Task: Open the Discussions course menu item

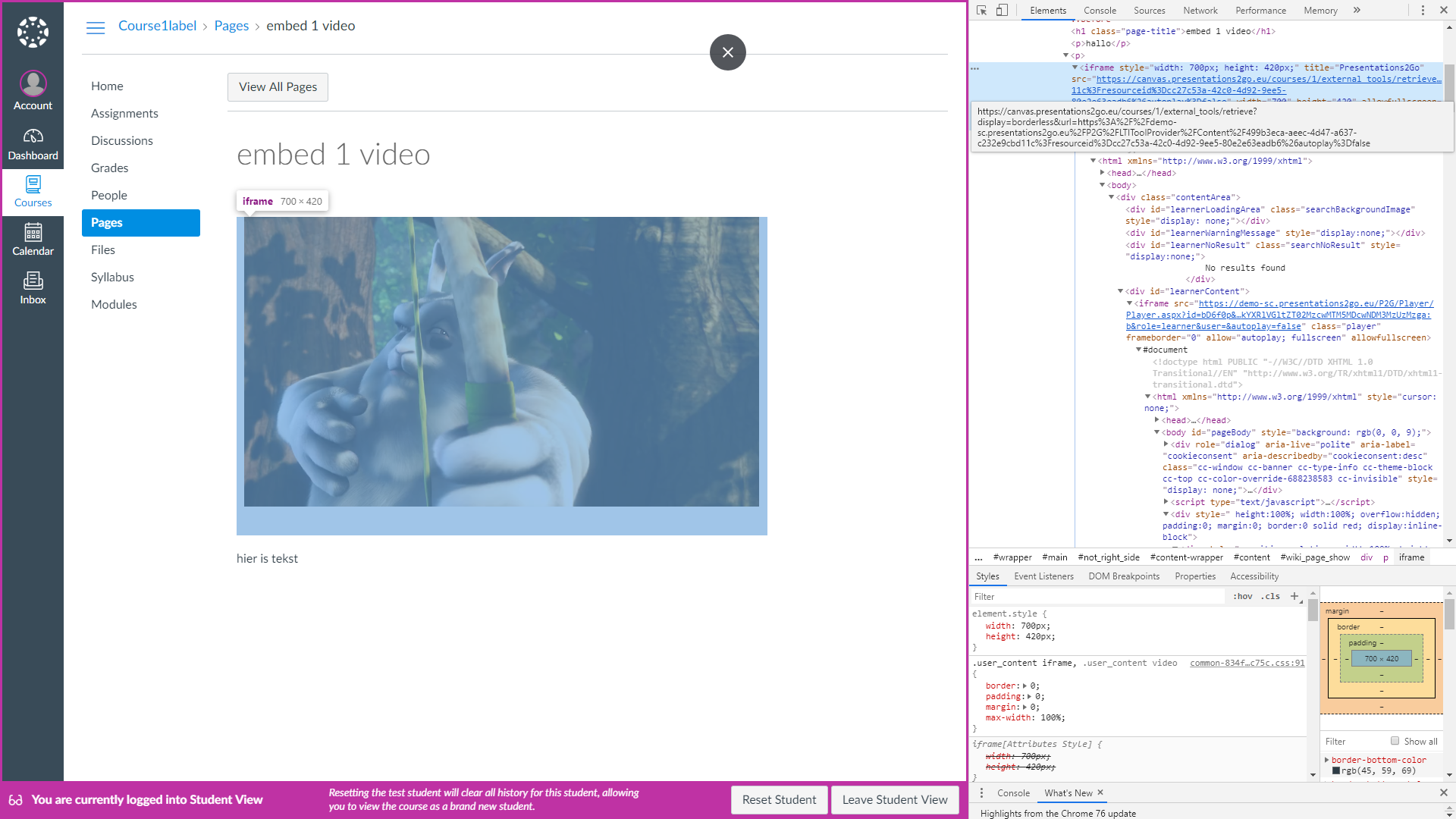Action: [121, 141]
